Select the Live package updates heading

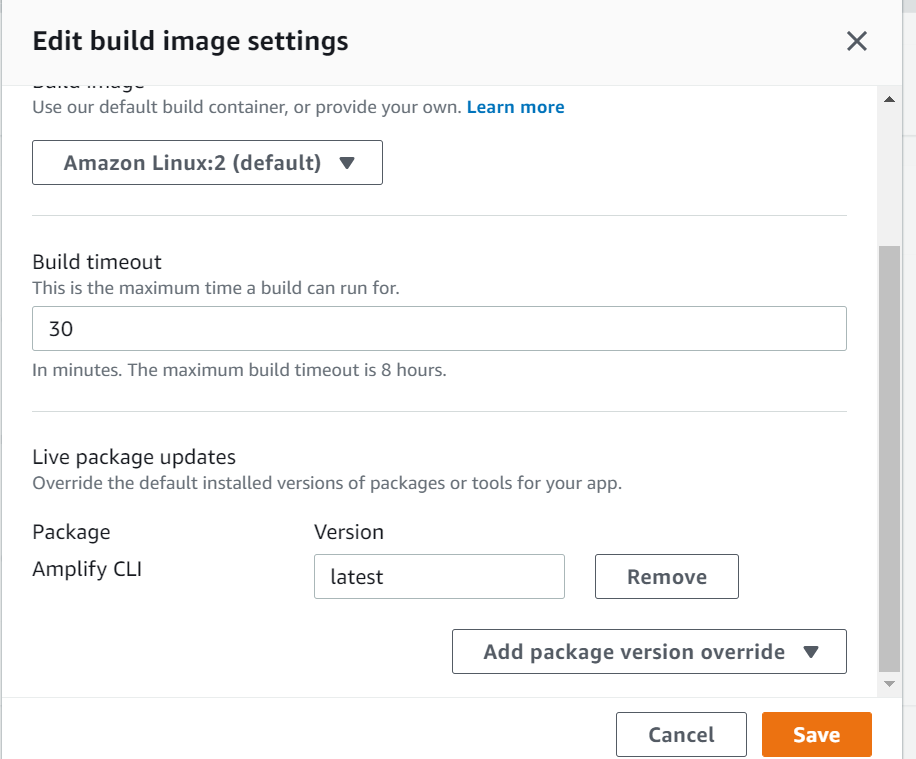[134, 457]
